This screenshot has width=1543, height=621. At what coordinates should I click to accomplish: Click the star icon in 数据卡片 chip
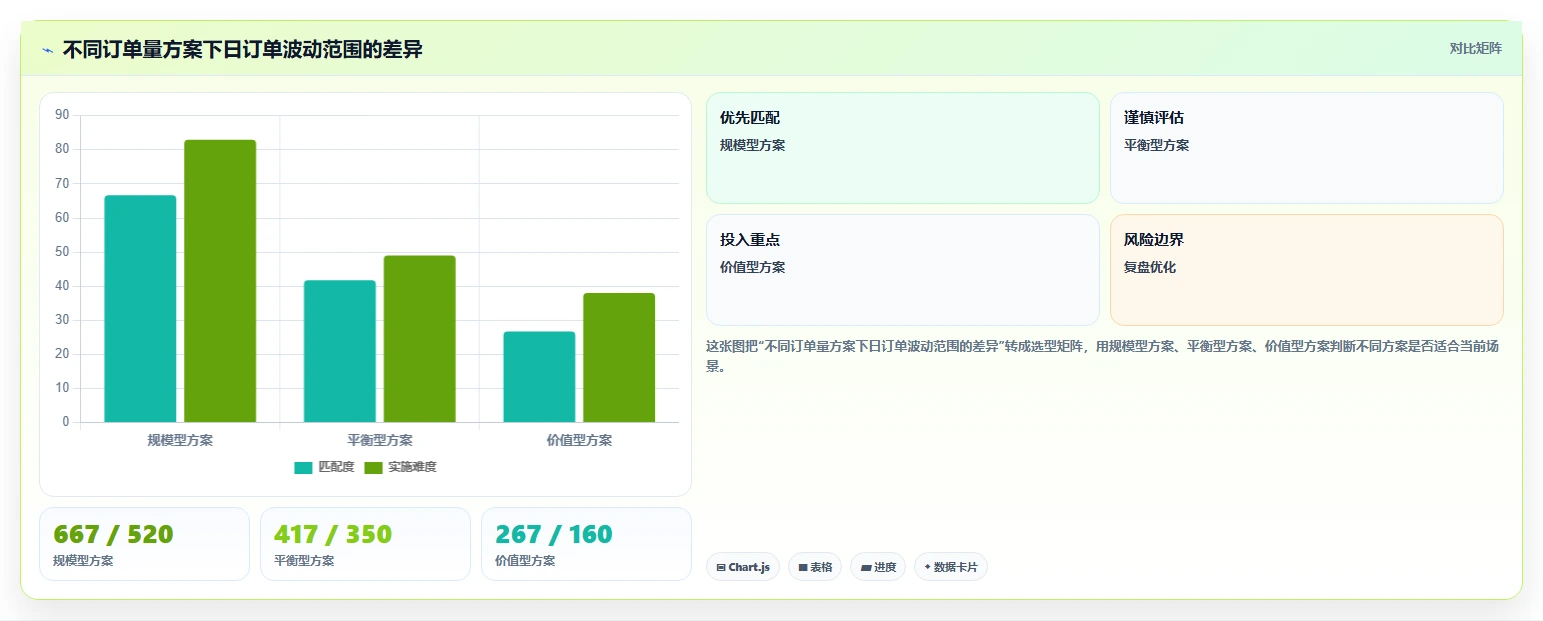928,567
